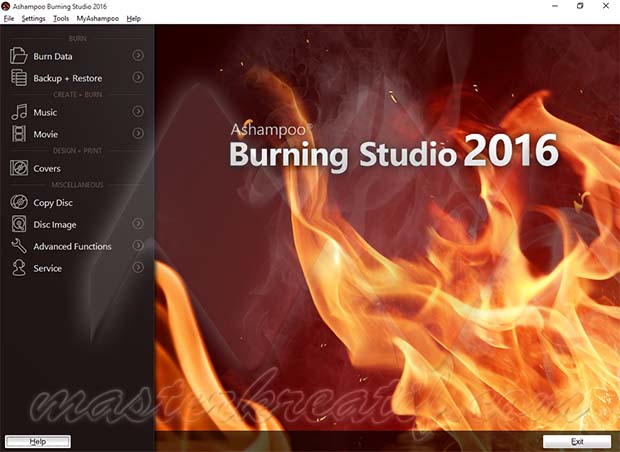Click the Advanced Functions wrench icon
620x452 pixels.
point(19,246)
